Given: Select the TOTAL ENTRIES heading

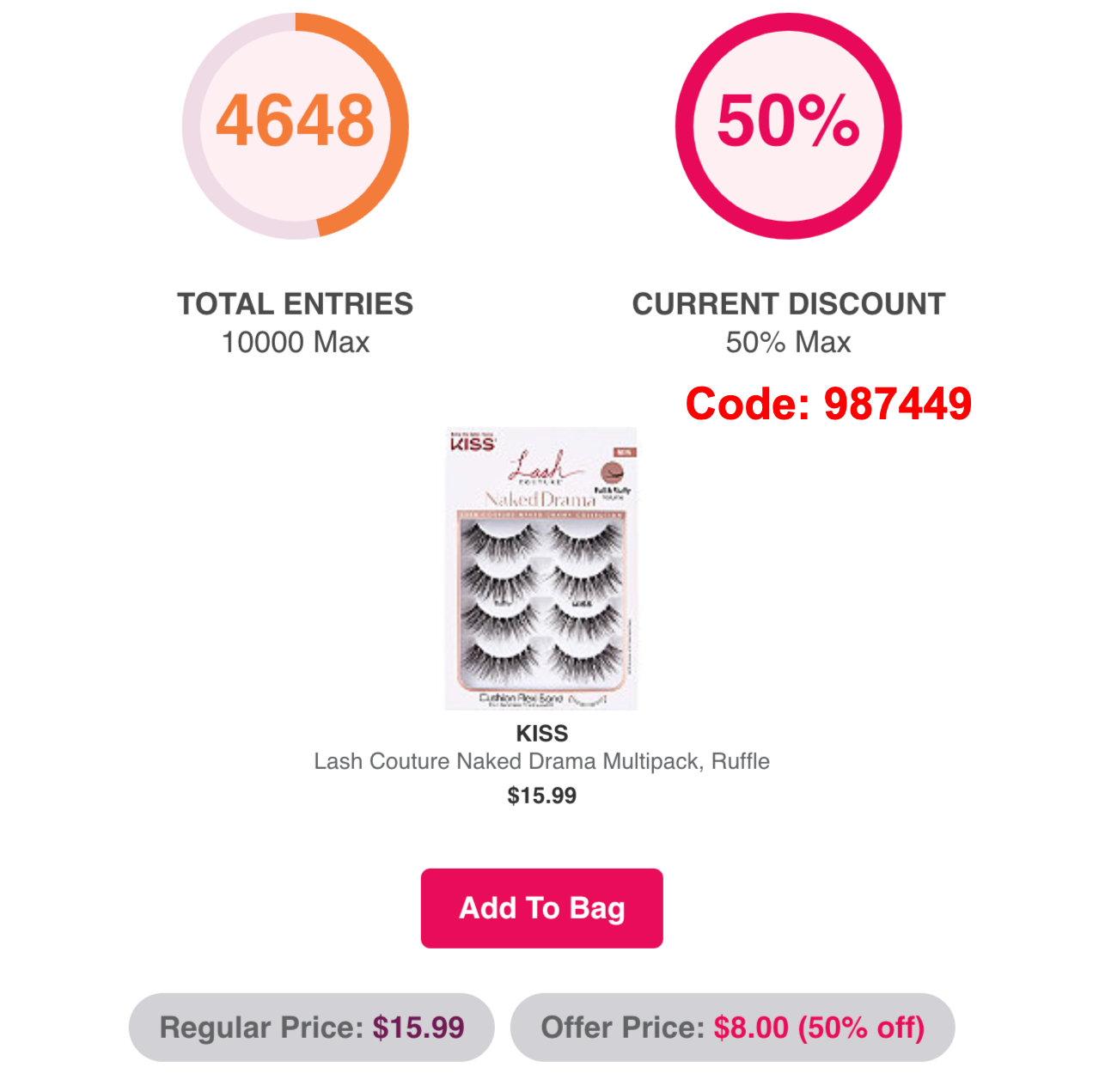Looking at the screenshot, I should pos(295,304).
